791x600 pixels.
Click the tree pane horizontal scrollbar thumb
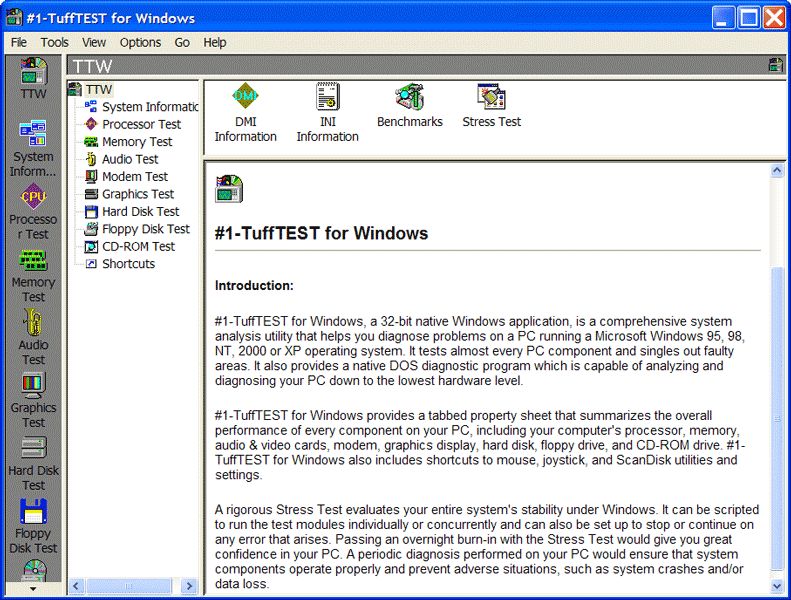129,586
